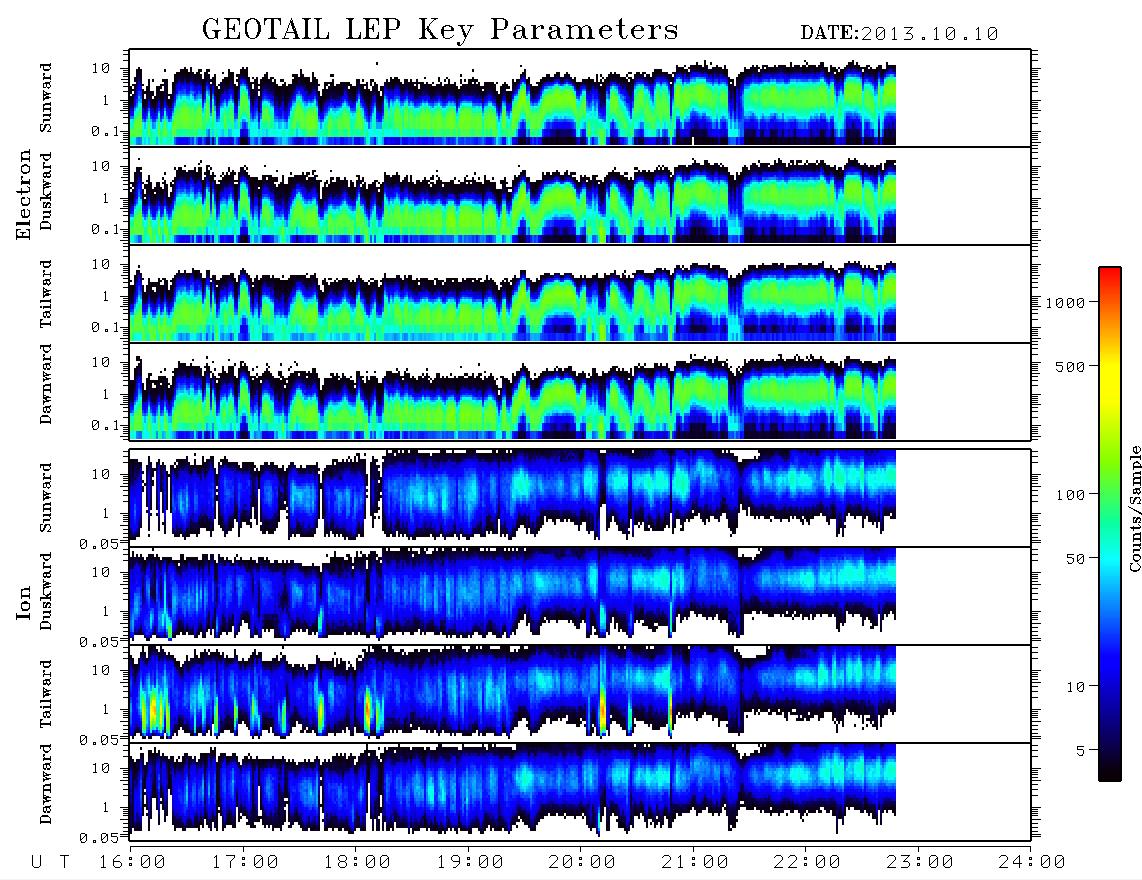Select the 20:00 time tick label
Screen dimensions: 1142x880
pyautogui.click(x=582, y=863)
